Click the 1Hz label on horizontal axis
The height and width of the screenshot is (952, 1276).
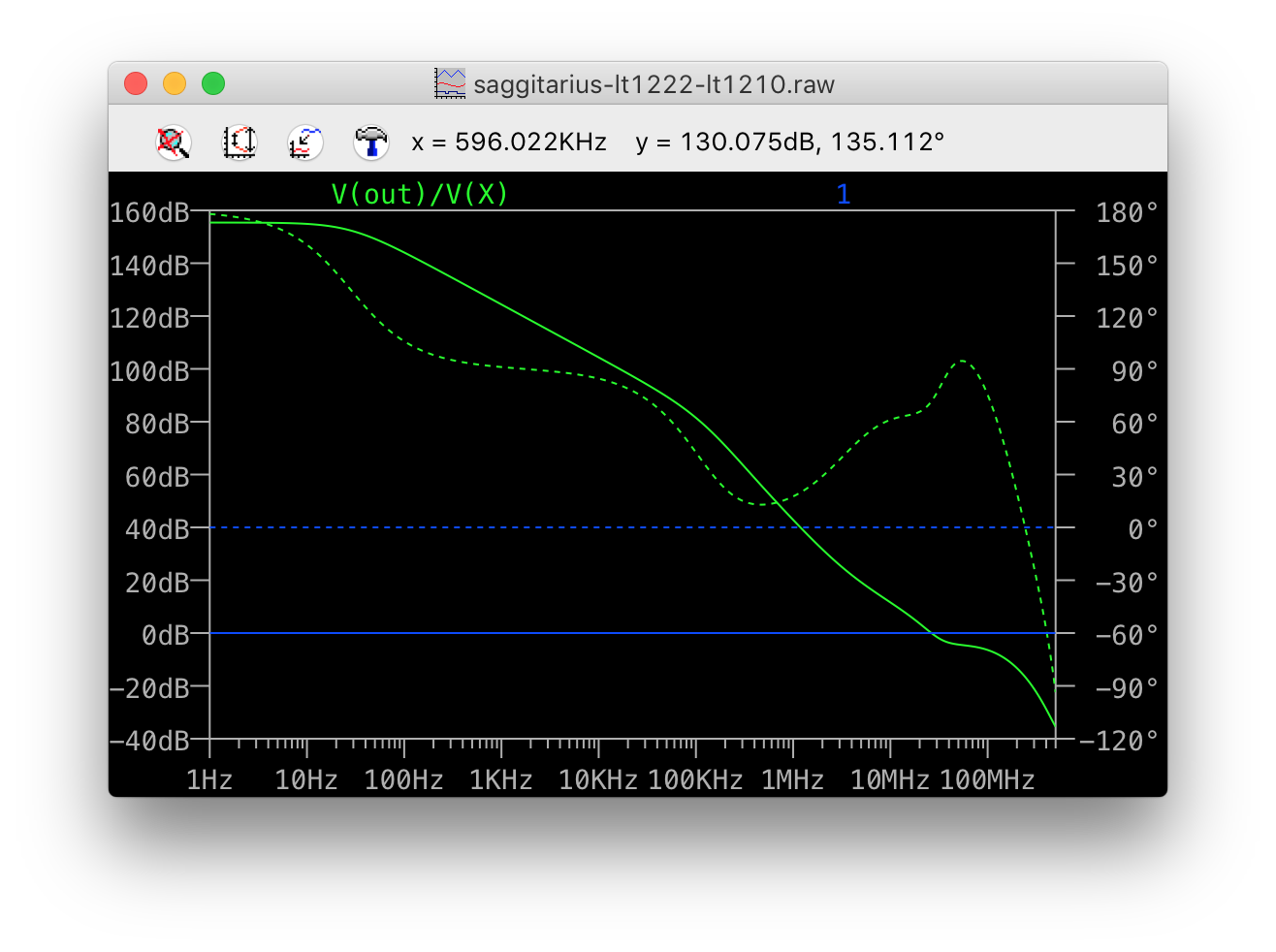tap(209, 780)
